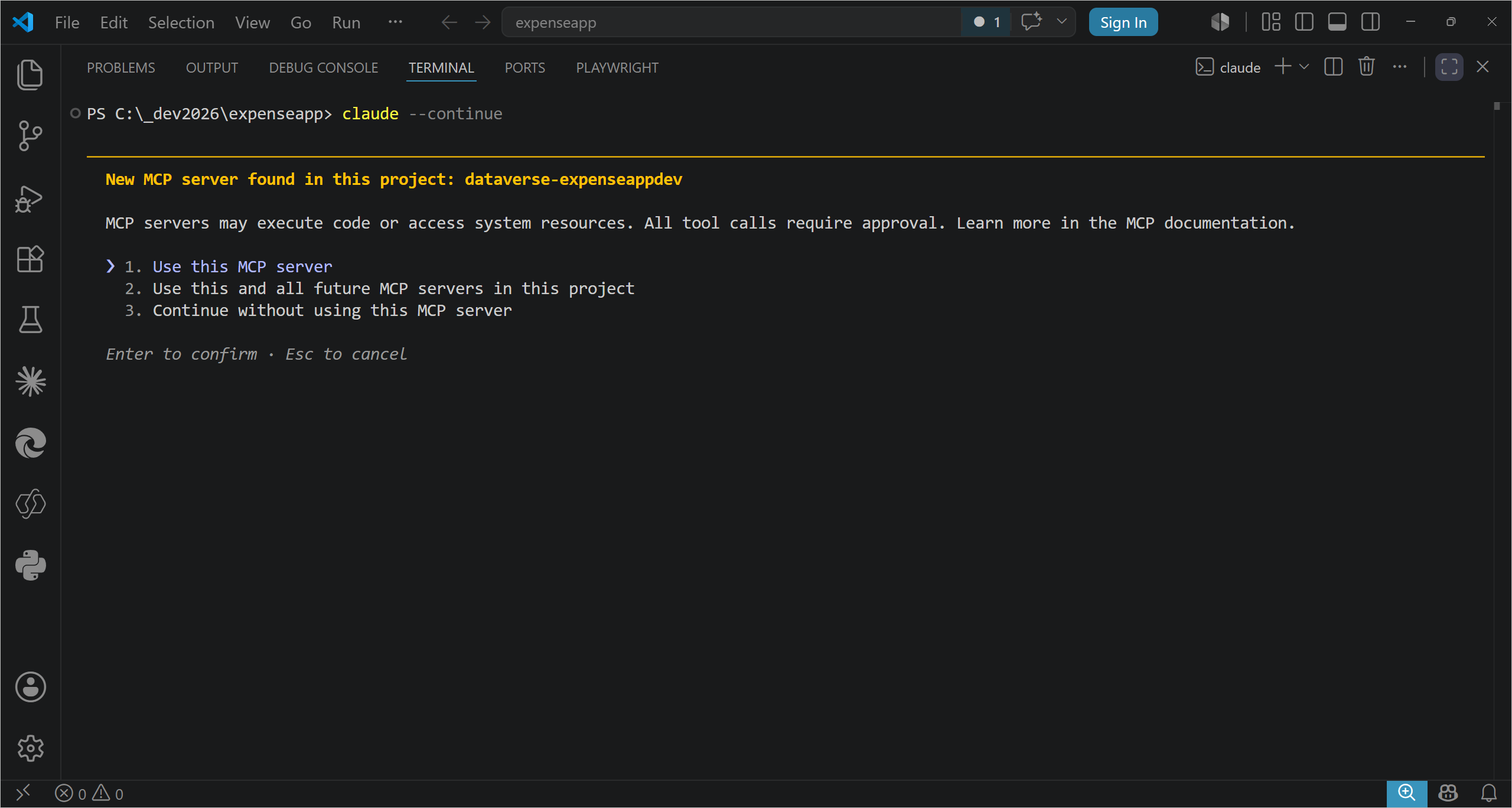Open terminal views and more actions
Screen dimensions: 1512x808
point(1400,67)
